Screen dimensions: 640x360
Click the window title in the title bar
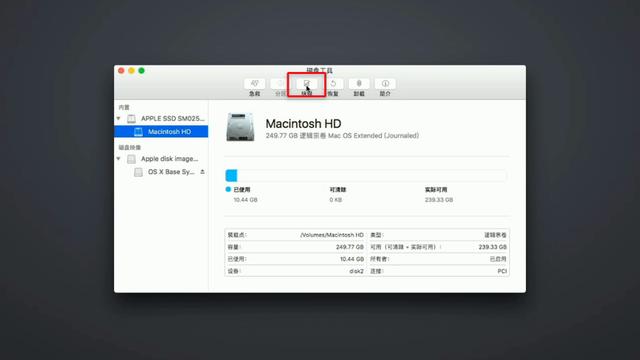pyautogui.click(x=320, y=70)
